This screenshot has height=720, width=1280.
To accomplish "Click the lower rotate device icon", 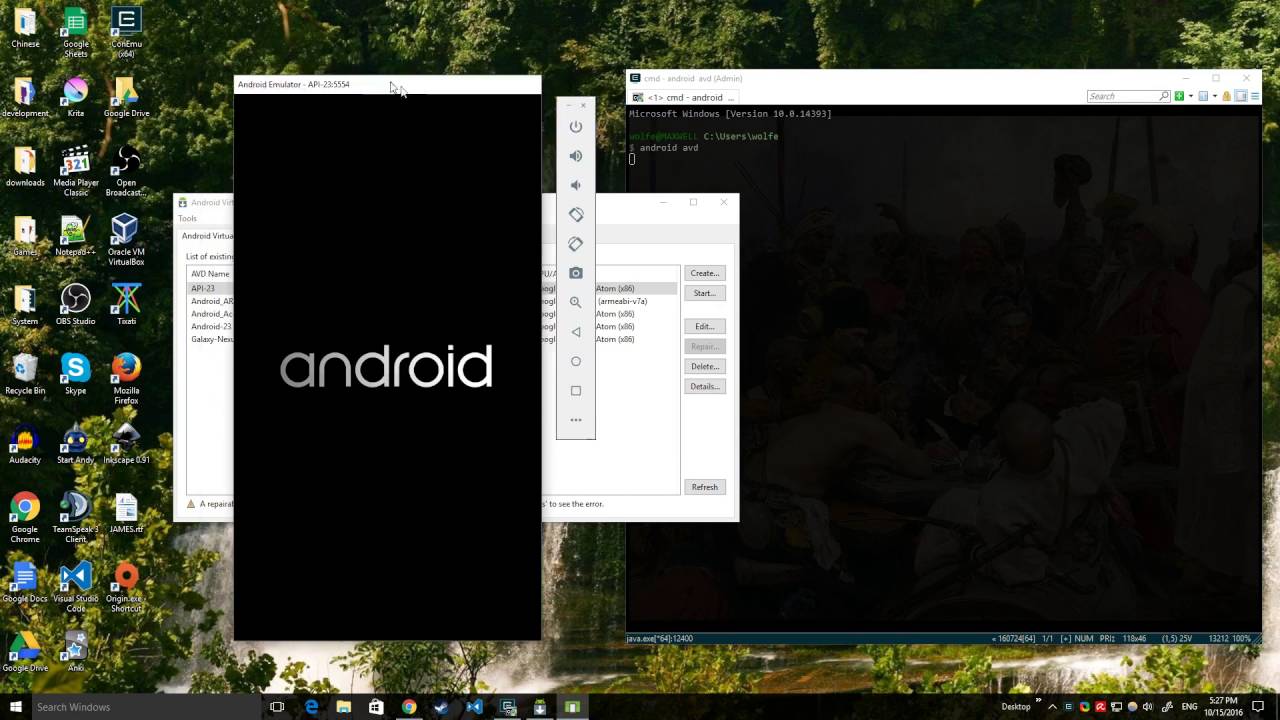I will click(x=575, y=243).
